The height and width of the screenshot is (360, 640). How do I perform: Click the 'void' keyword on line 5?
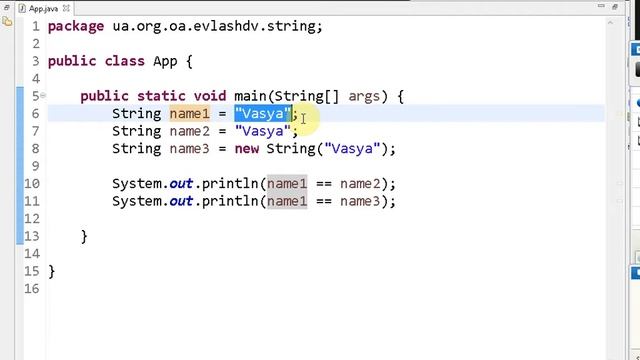210,96
